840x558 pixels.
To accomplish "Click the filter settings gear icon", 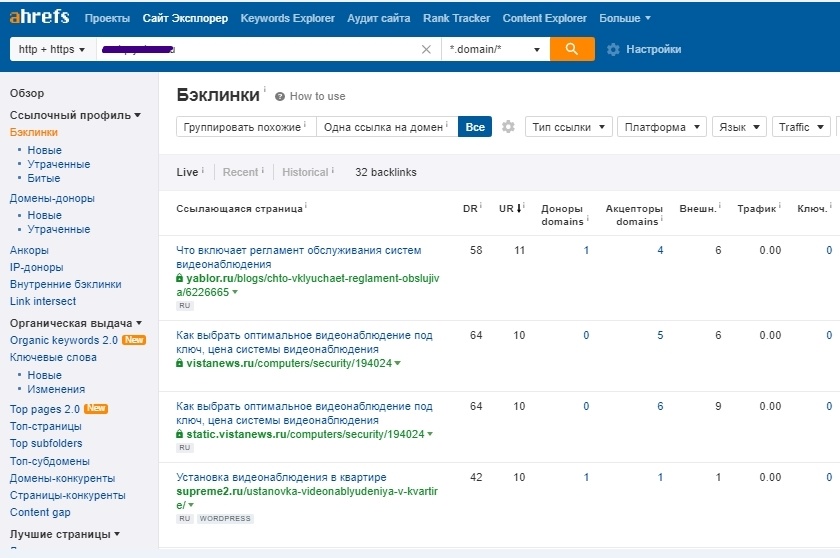I will 508,127.
